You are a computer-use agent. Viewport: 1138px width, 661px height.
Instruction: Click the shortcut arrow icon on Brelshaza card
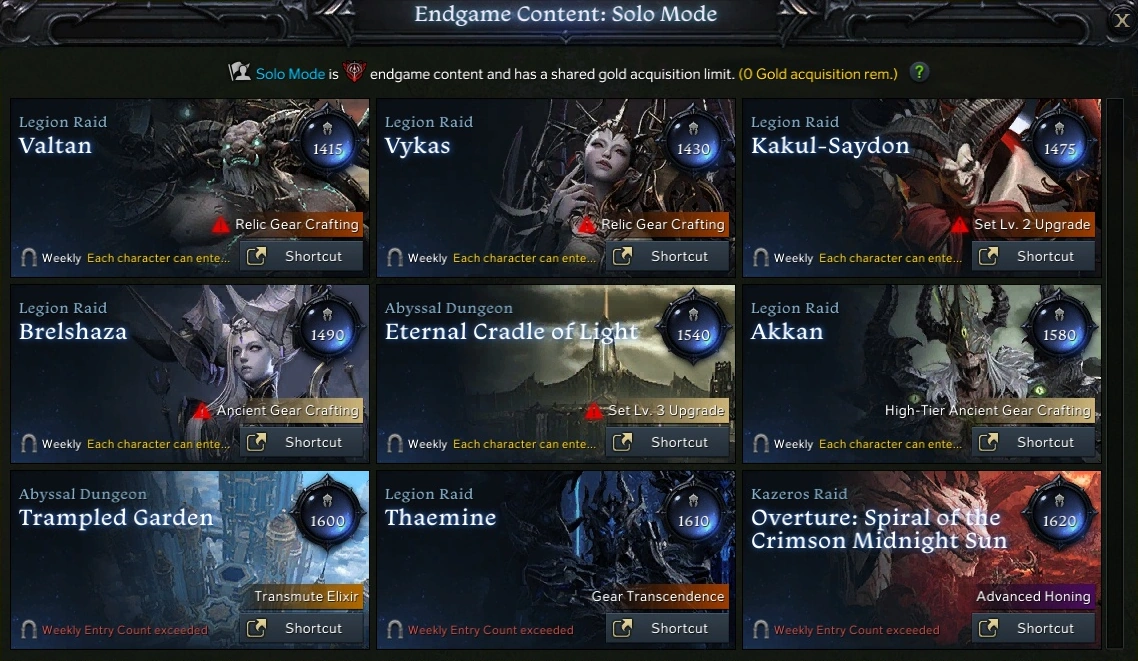[x=256, y=443]
